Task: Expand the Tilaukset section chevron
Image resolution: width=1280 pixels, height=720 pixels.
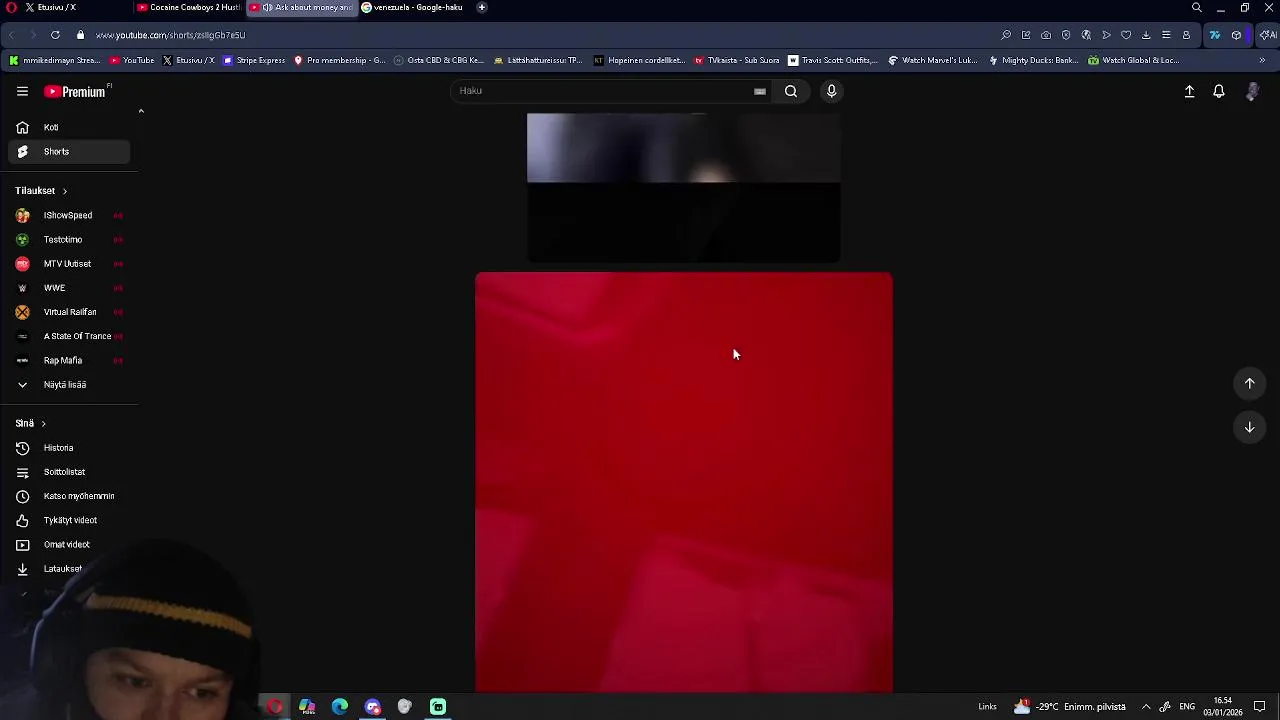Action: [65, 191]
